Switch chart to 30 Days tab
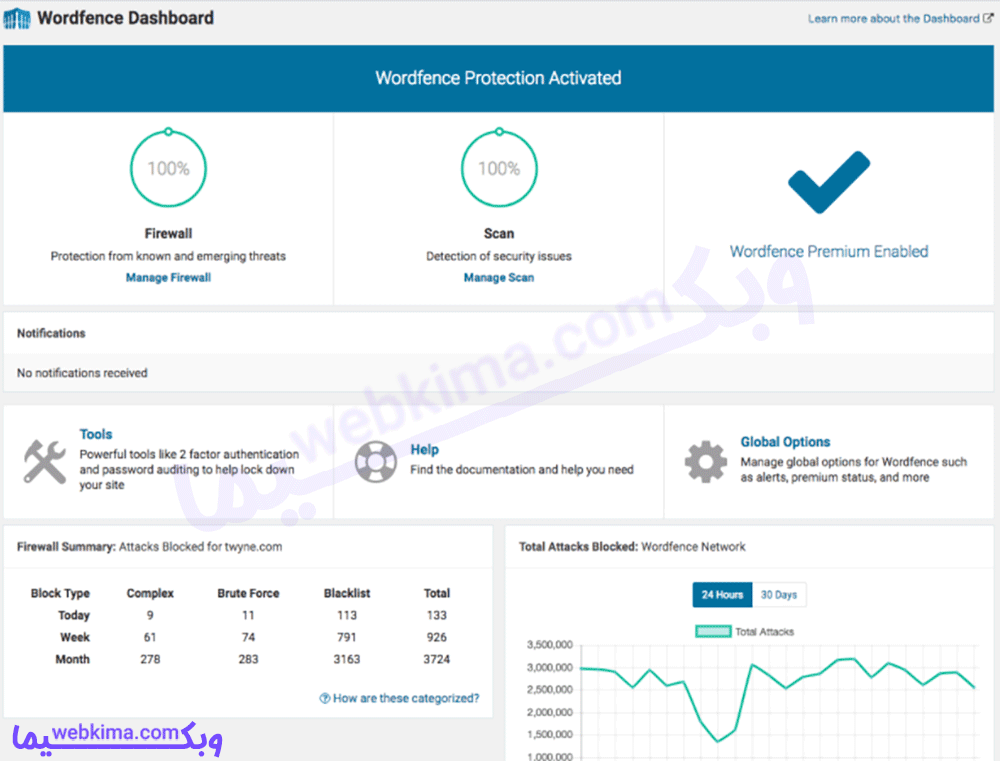Screen dimensions: 1000x761 point(779,595)
